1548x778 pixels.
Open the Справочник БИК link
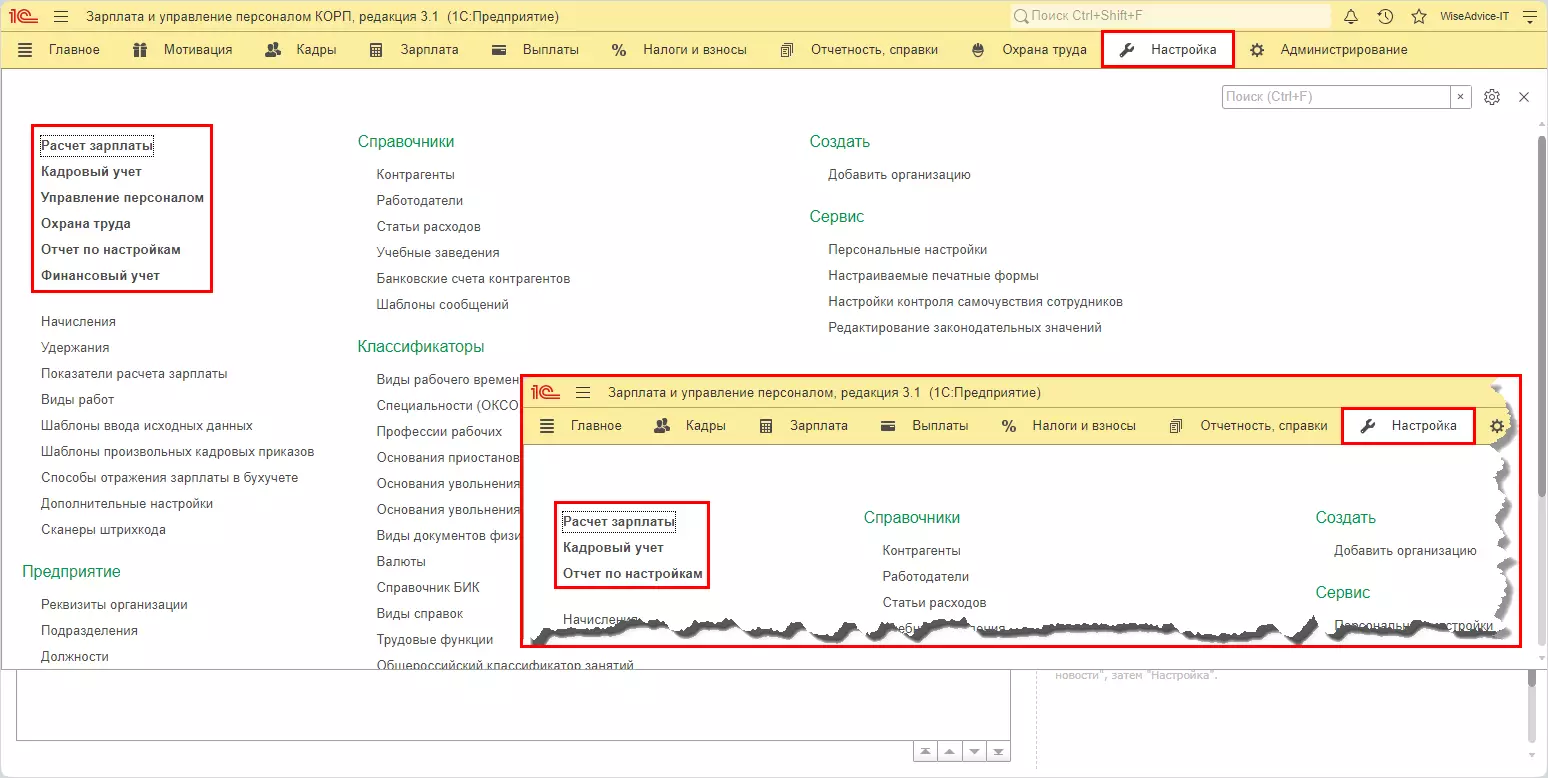[x=427, y=588]
